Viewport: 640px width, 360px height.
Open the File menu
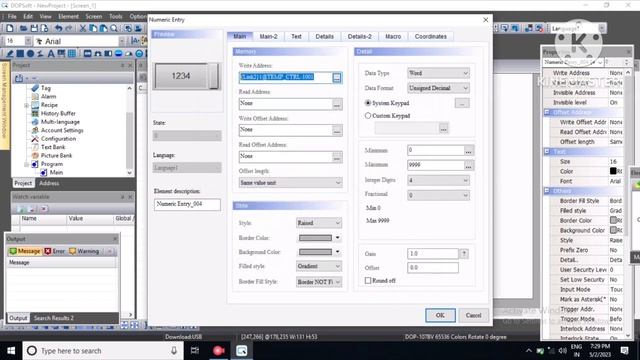click(x=12, y=16)
